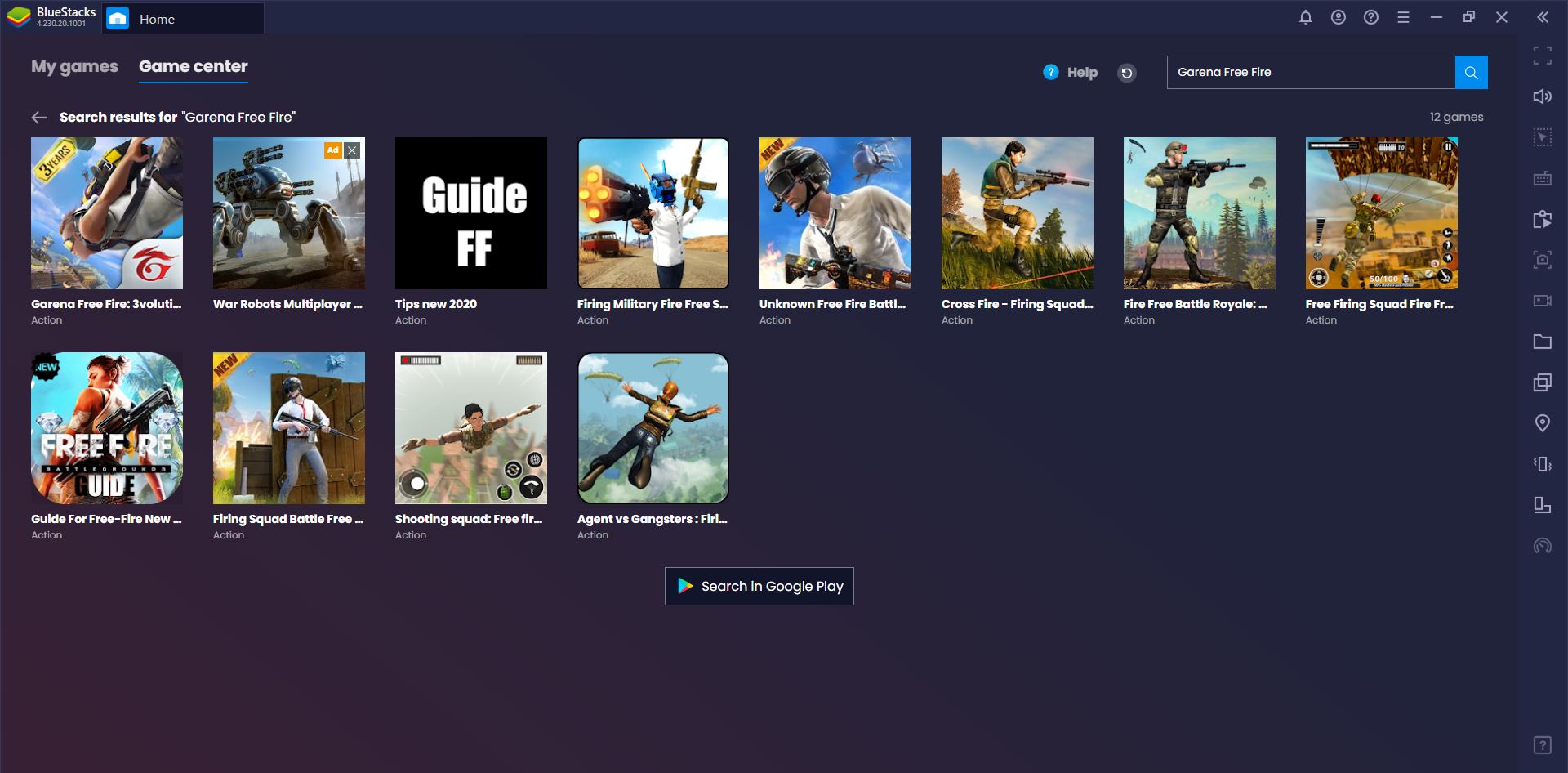
Task: Click the cursor lock icon in sidebar
Action: [x=1543, y=137]
